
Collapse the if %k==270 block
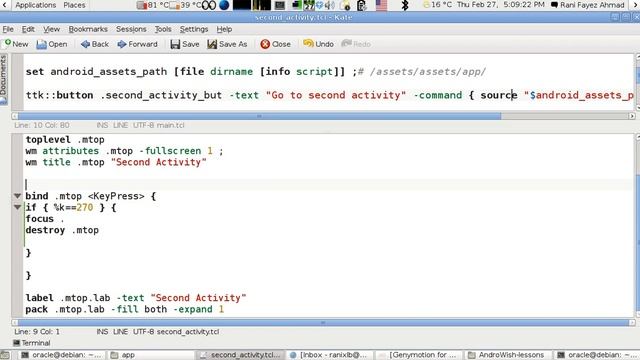pyautogui.click(x=17, y=207)
